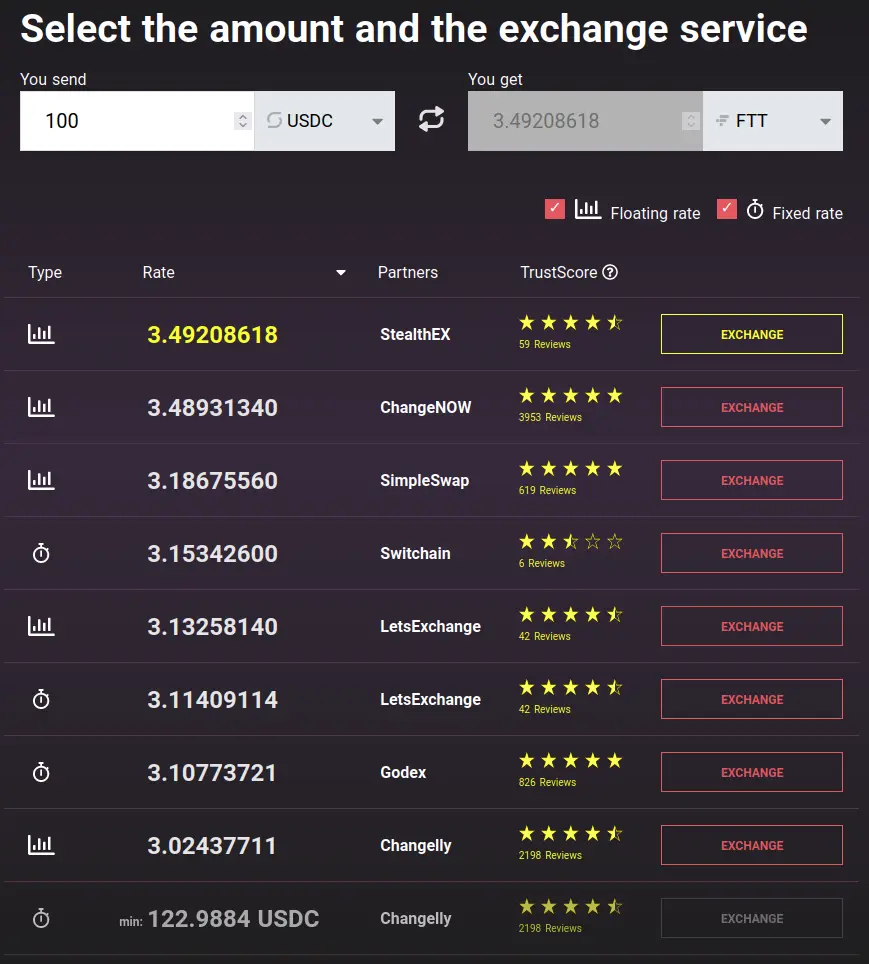Screen dimensions: 869x964
Task: Click the 619 Reviews link for SimpleSwap
Action: coord(547,491)
